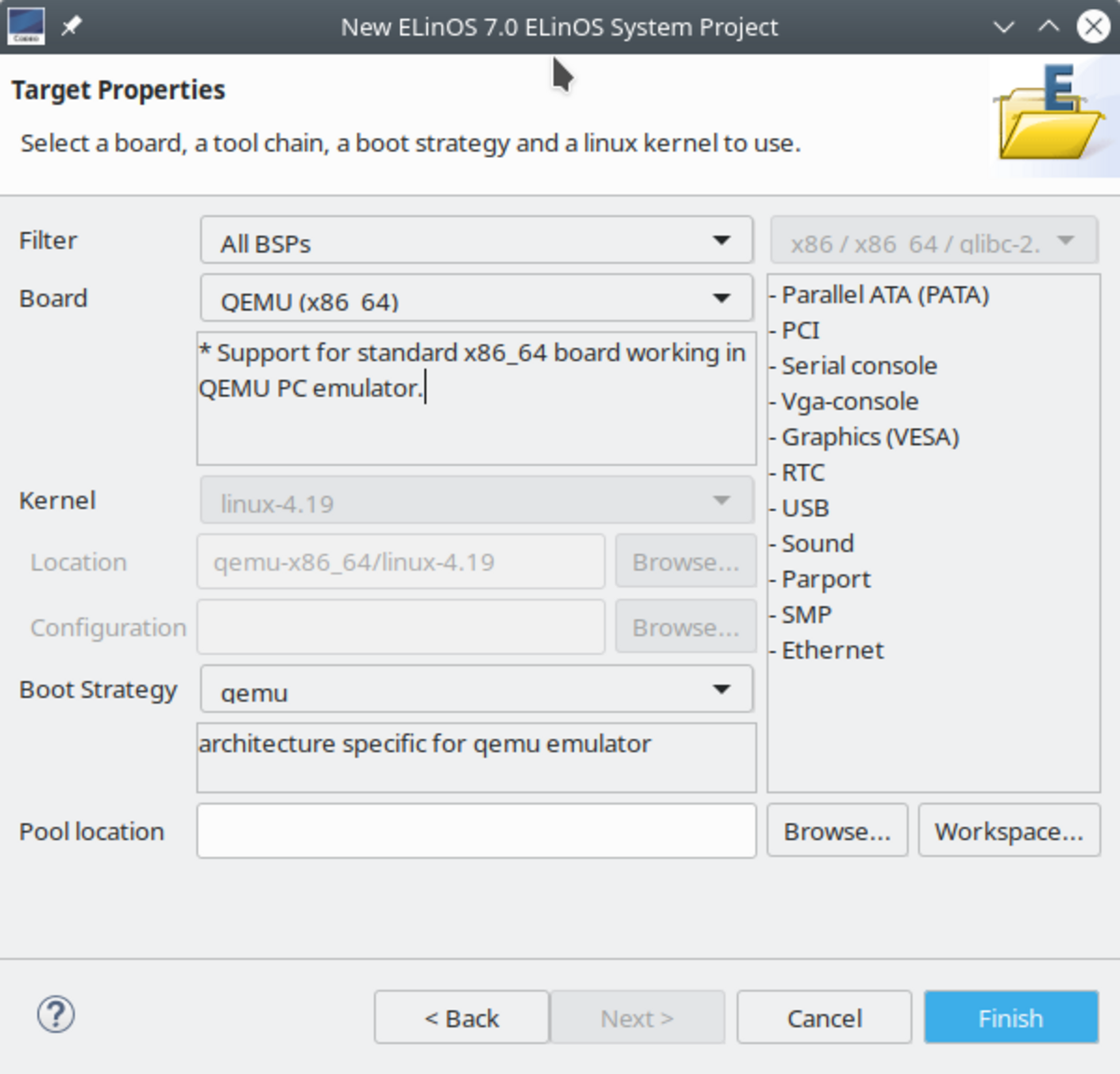Click the application window menu icon
1120x1074 pixels.
point(25,26)
